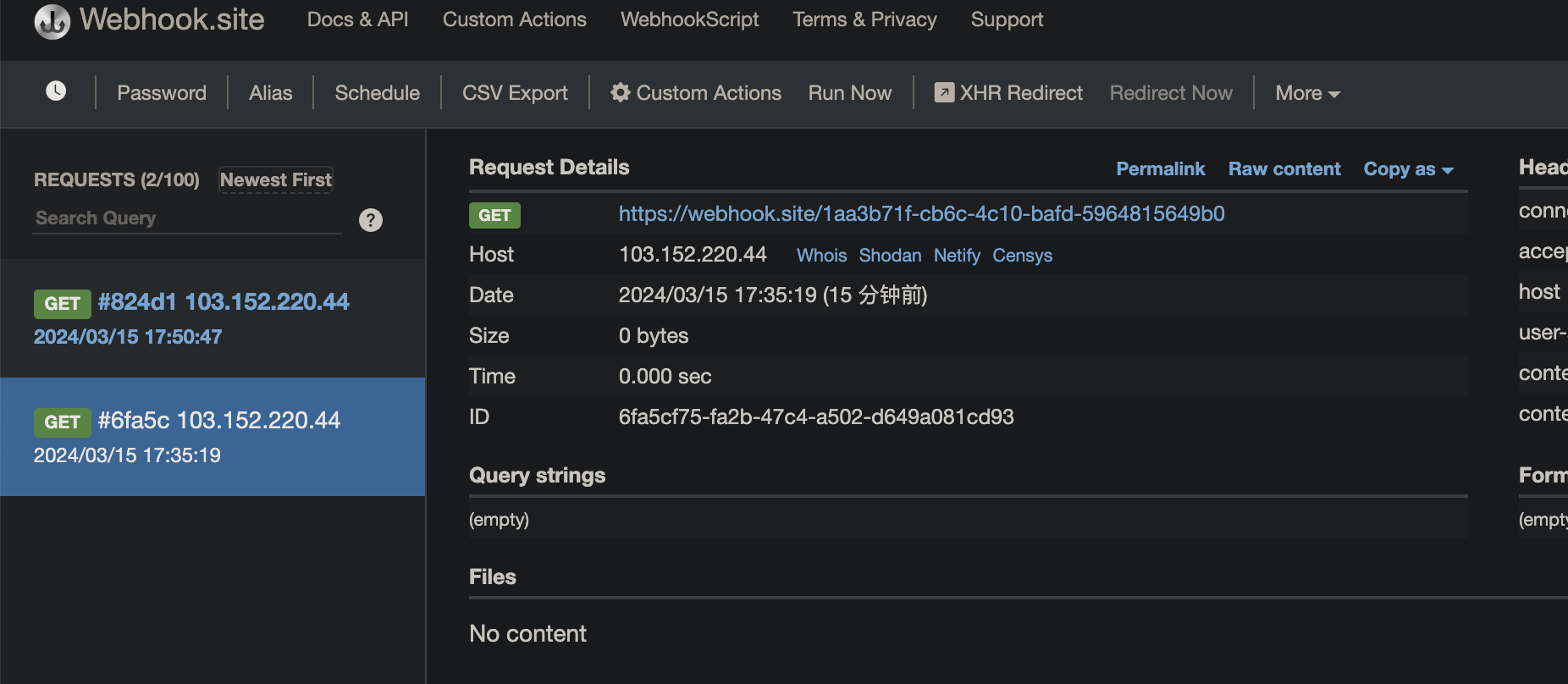Open the webhook.site request URL link
The height and width of the screenshot is (684, 1568).
921,214
